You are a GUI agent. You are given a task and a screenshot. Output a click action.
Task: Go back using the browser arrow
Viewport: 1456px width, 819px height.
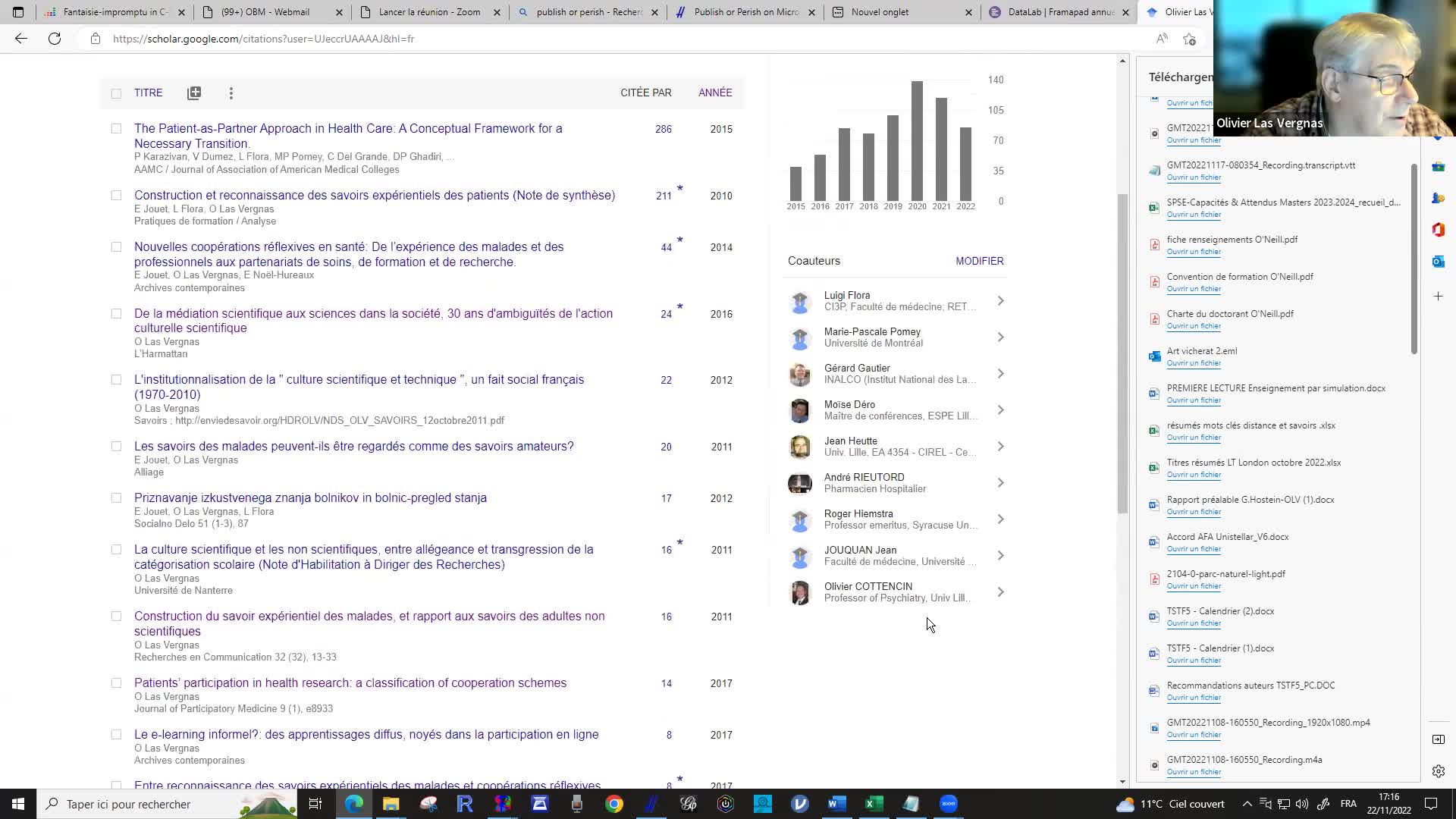click(20, 39)
